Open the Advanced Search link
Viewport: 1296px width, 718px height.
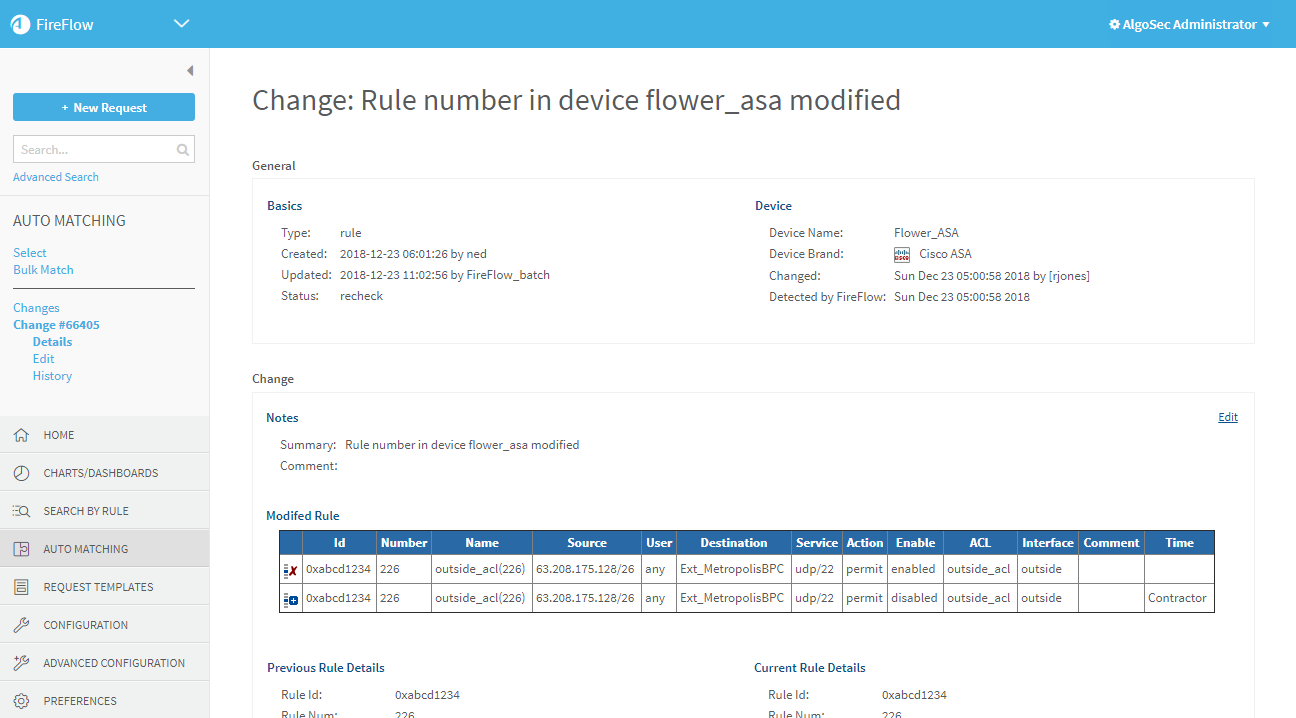click(56, 177)
